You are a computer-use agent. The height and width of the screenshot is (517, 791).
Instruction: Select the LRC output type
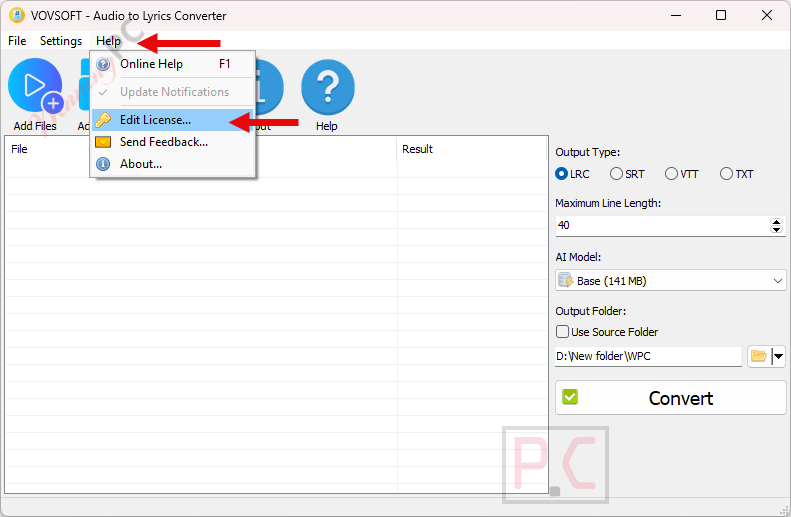click(572, 174)
